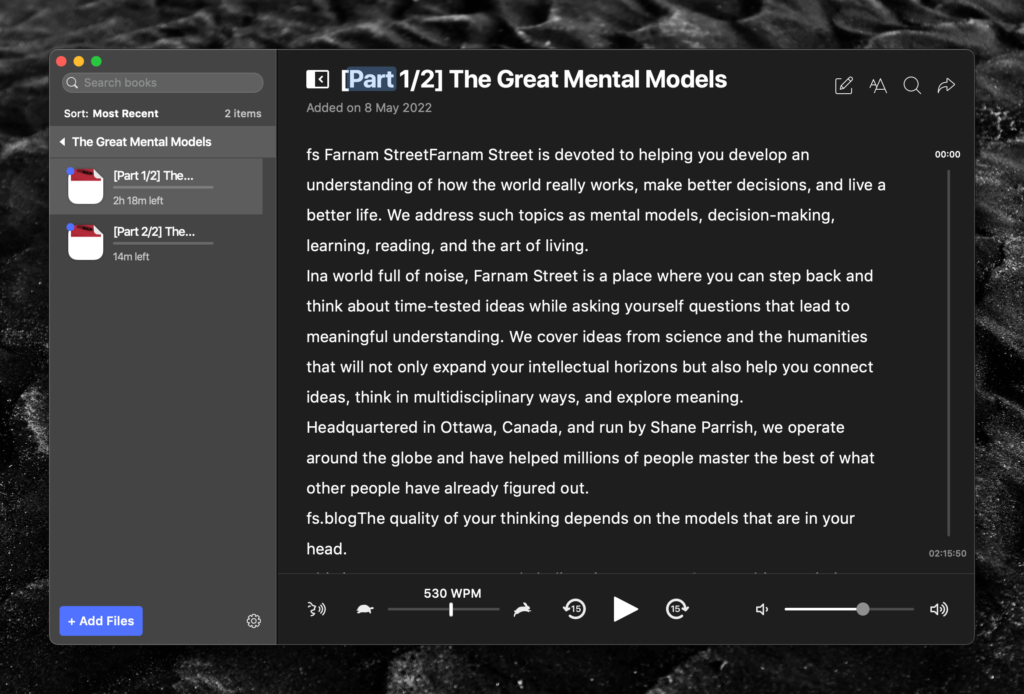
Task: Click the 14m left label
Action: click(x=131, y=257)
